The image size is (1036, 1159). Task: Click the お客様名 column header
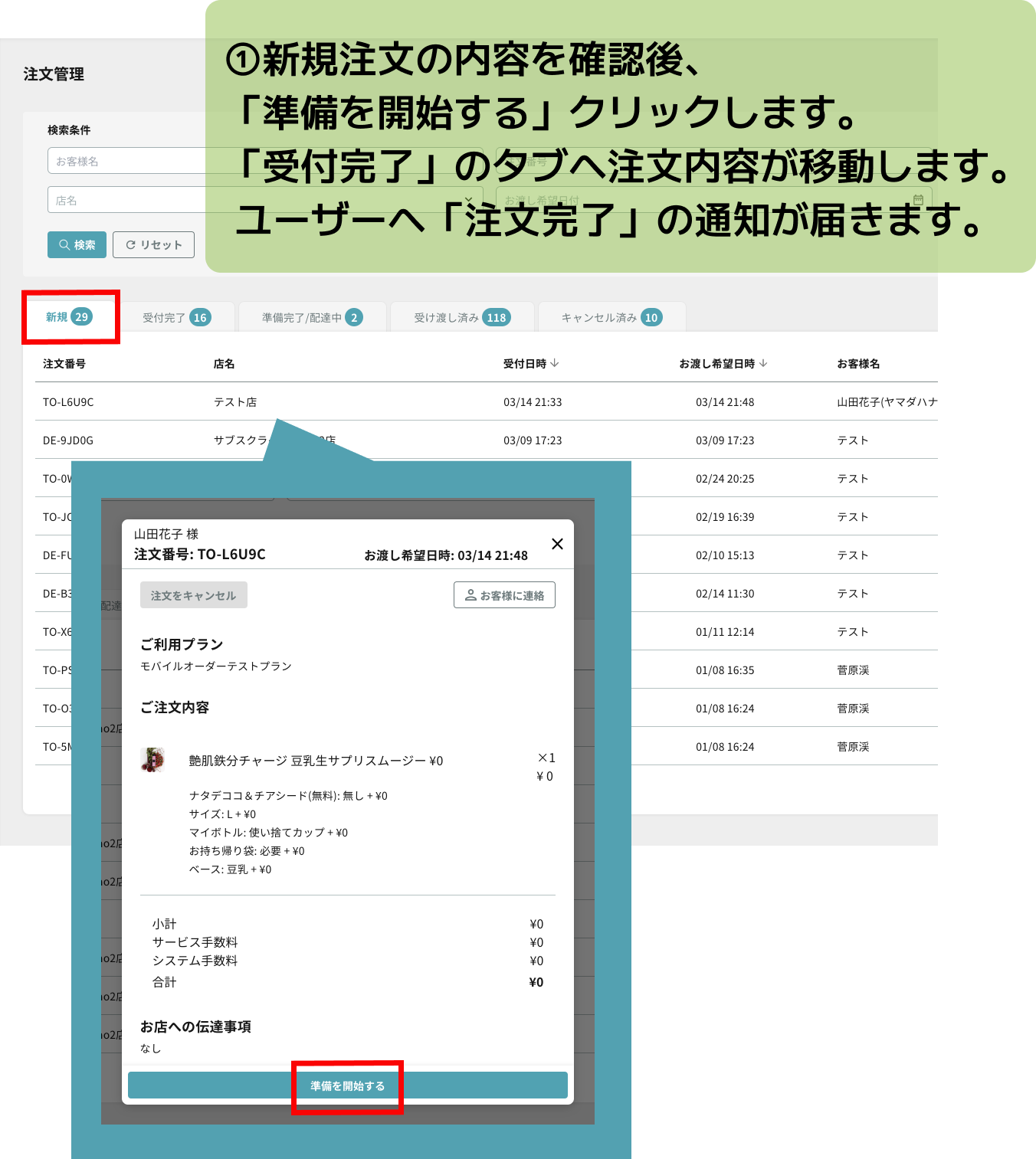[858, 364]
